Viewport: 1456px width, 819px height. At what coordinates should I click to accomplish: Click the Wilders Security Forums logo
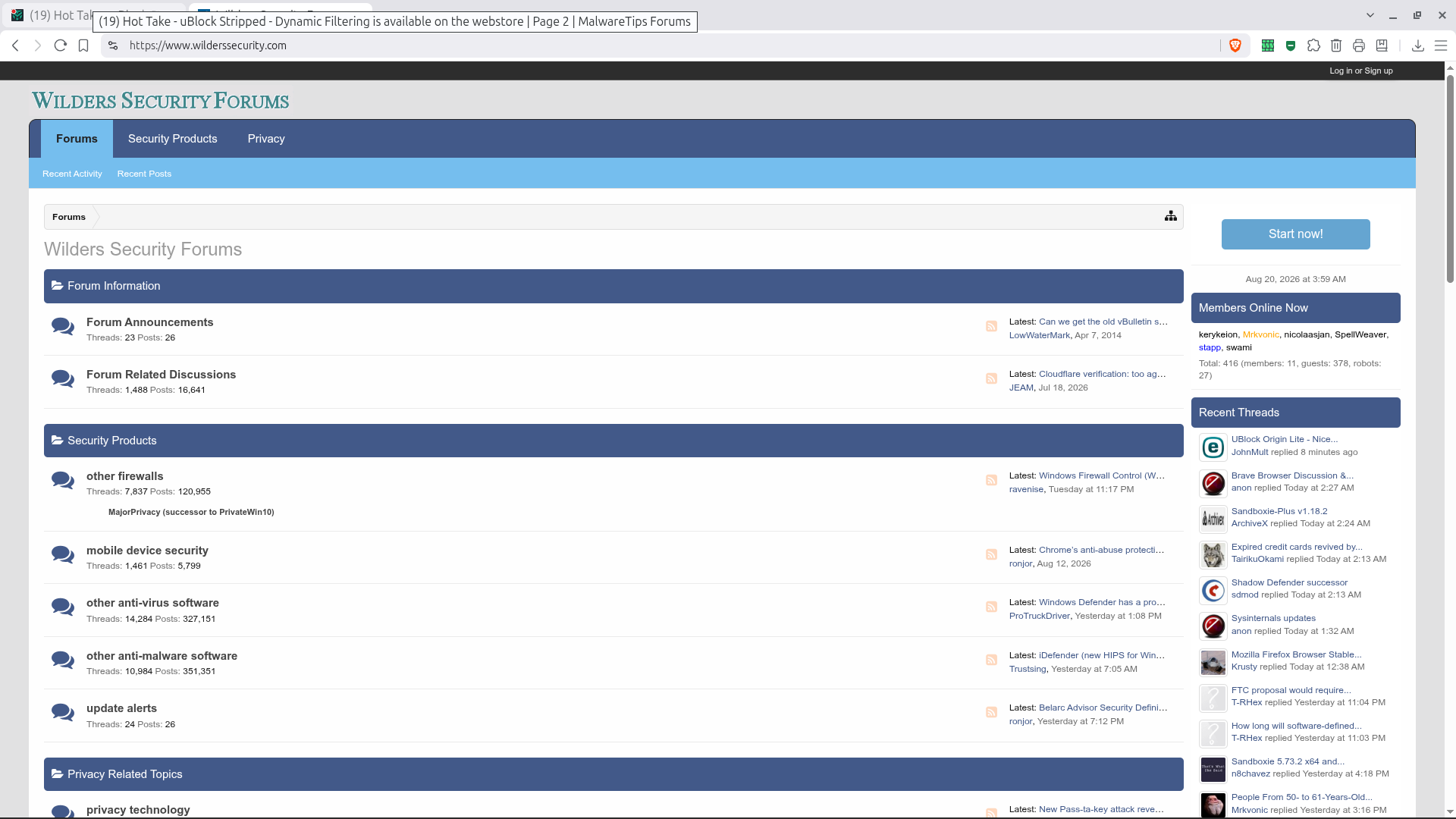[161, 101]
